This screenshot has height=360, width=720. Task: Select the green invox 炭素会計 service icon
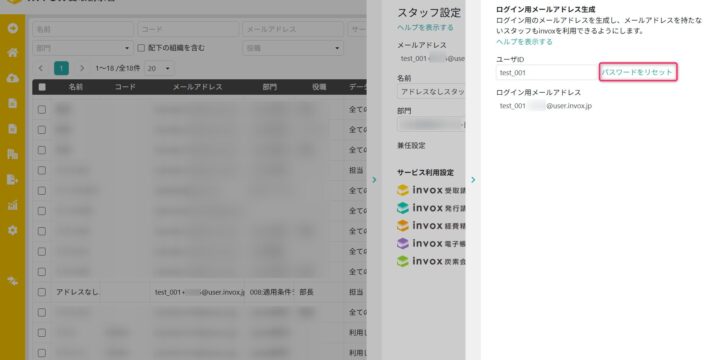click(403, 261)
